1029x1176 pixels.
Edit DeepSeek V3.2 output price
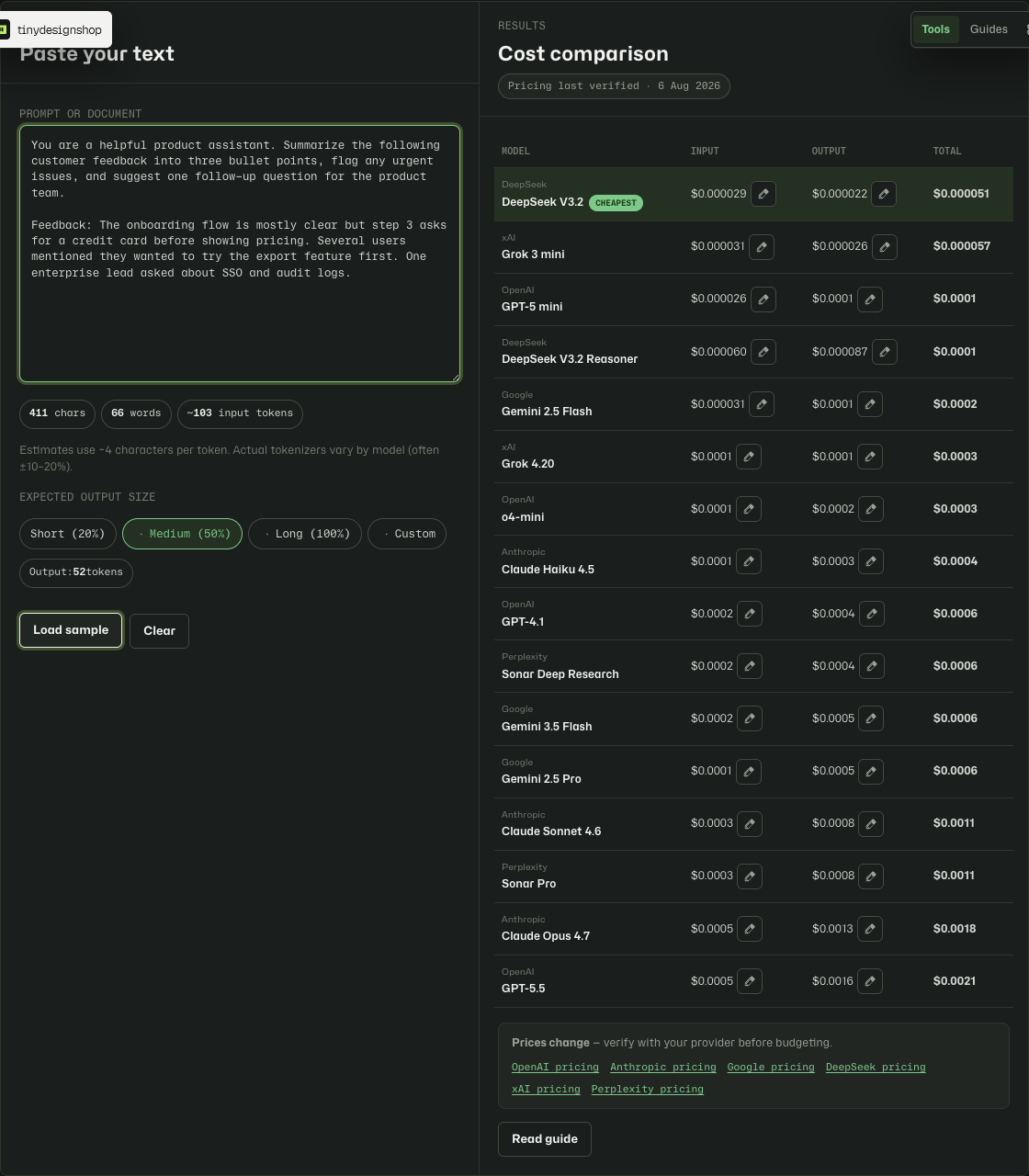click(884, 194)
